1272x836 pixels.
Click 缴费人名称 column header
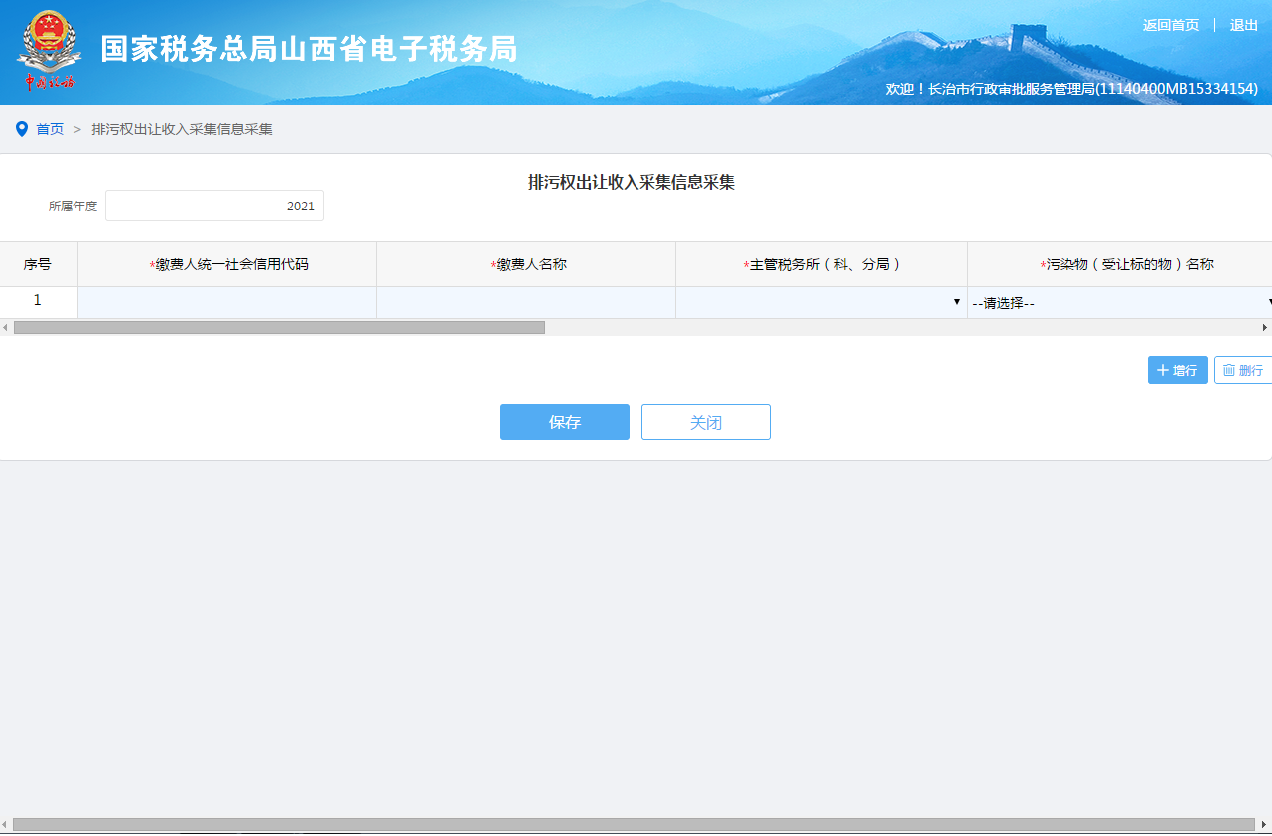click(526, 264)
